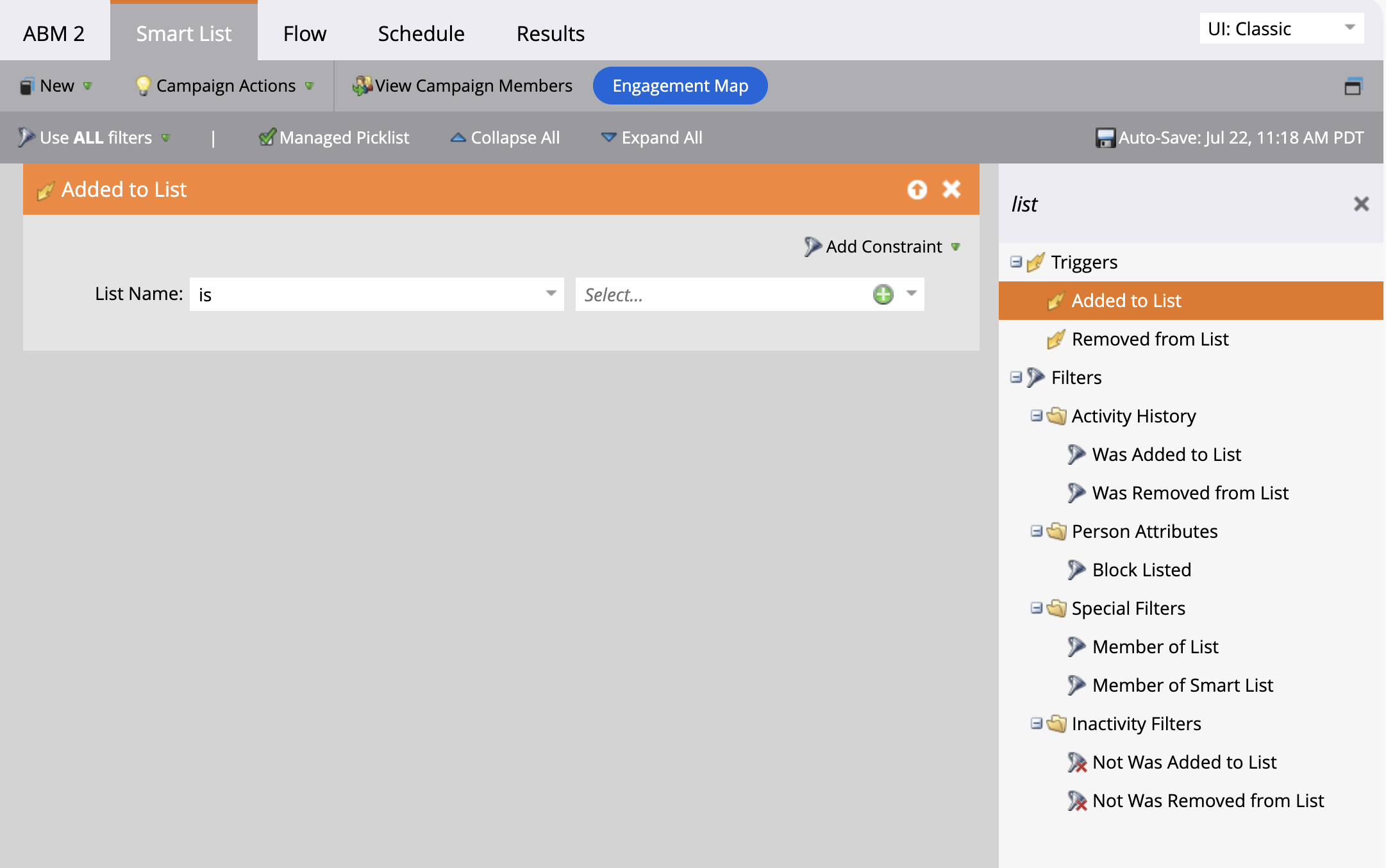
Task: Clear the 'list' search with the X
Action: coord(1361,204)
